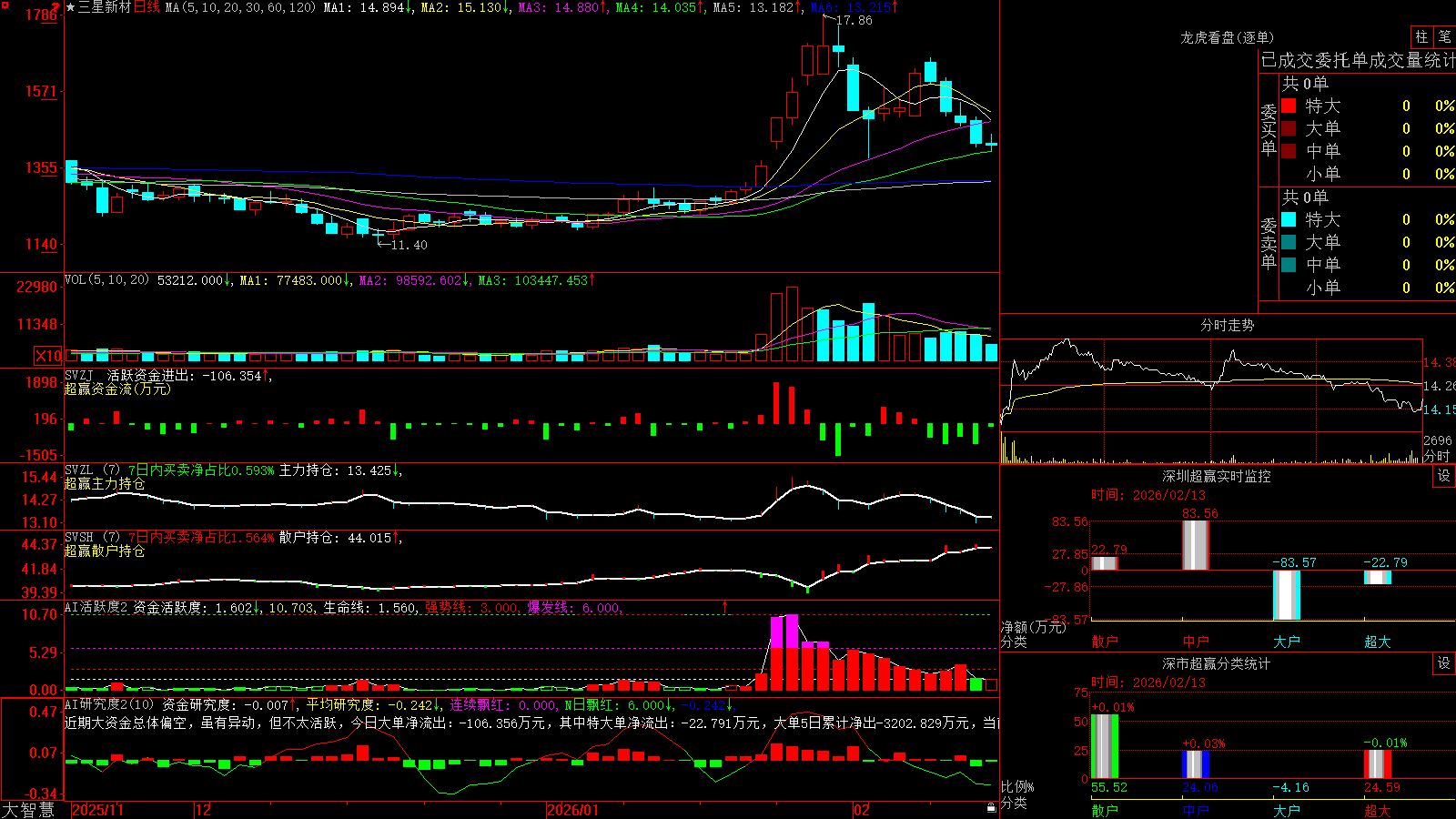Click the 11.40 low price annotation
Viewport: 1456px width, 819px height.
pyautogui.click(x=409, y=245)
